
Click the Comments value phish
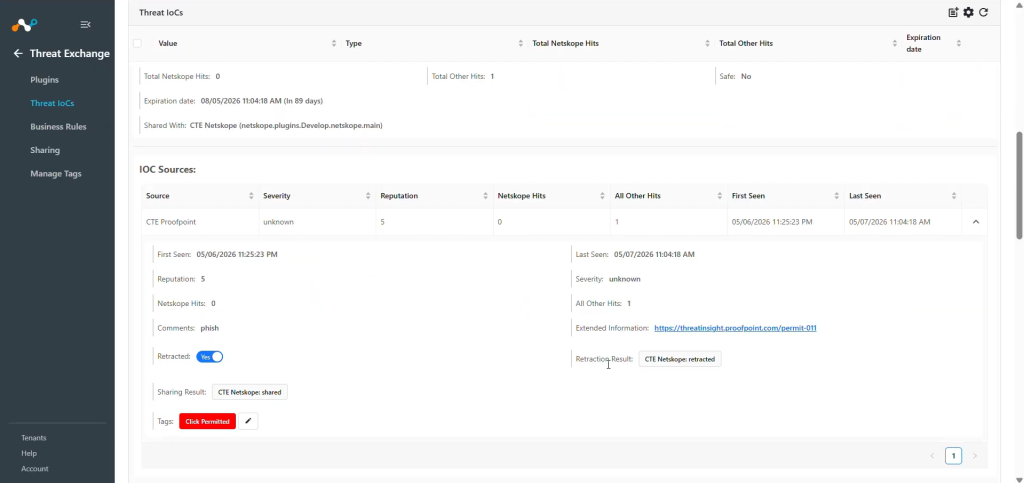[x=210, y=328]
